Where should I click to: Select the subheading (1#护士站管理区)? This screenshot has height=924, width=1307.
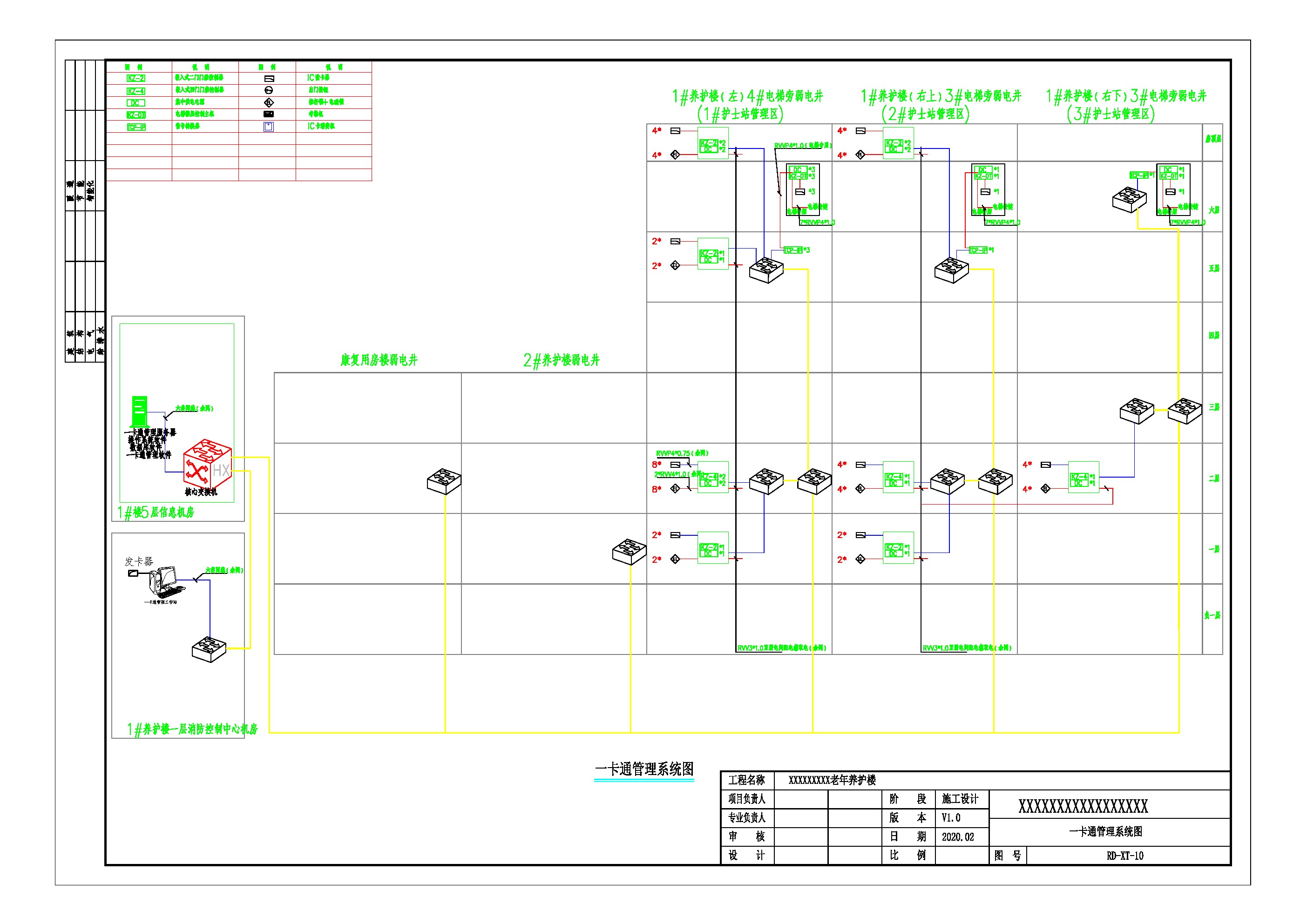(x=740, y=115)
